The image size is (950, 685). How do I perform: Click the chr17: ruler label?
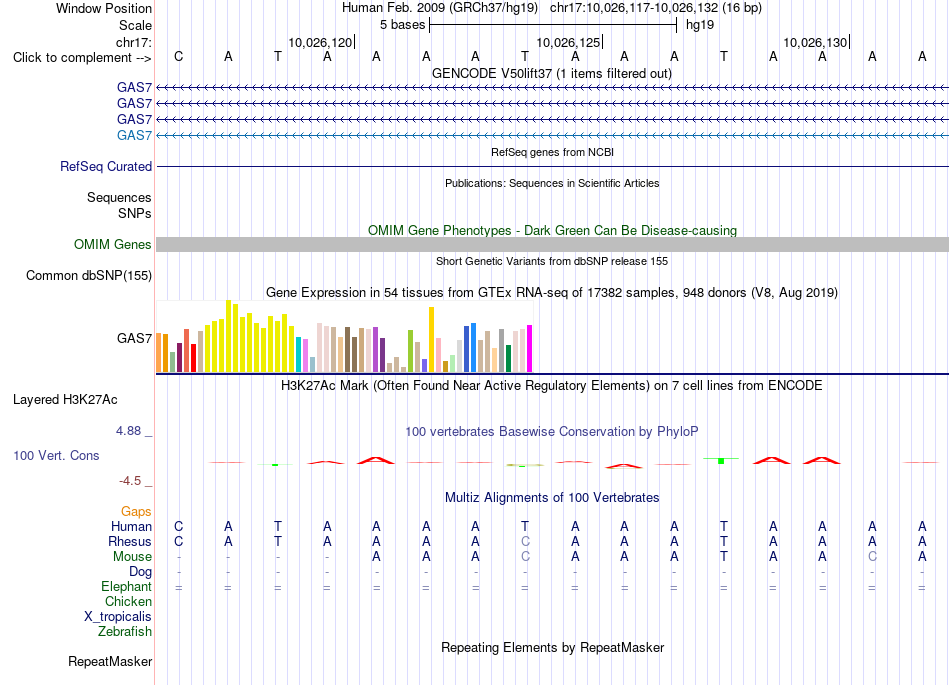point(134,42)
